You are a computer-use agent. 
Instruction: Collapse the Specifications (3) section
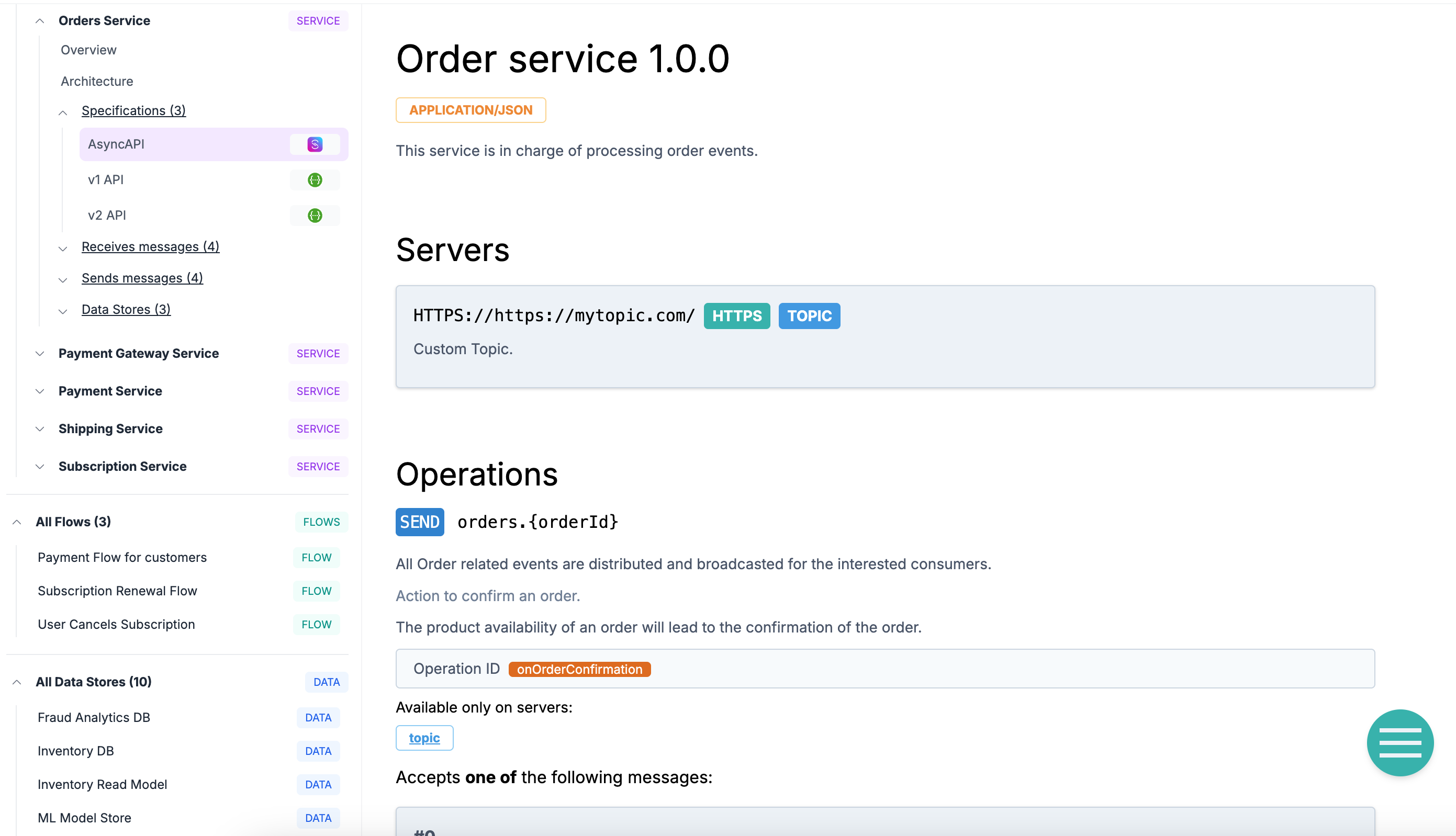pos(63,112)
